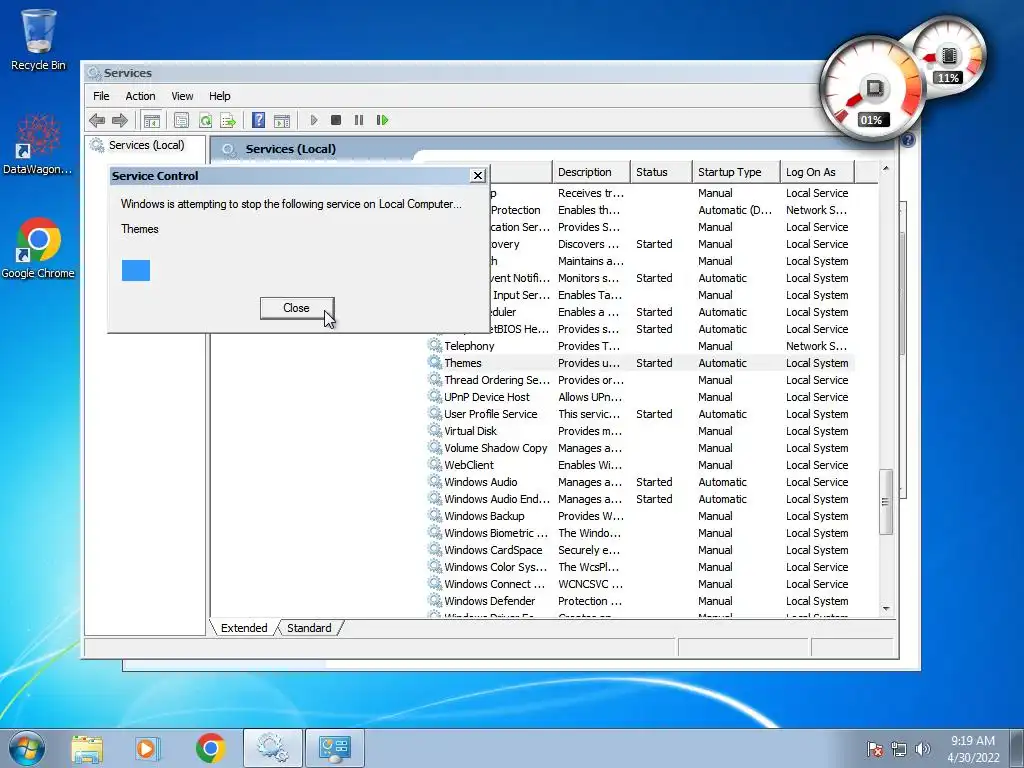Image resolution: width=1024 pixels, height=768 pixels.
Task: Open Chrome from the taskbar
Action: (x=210, y=748)
